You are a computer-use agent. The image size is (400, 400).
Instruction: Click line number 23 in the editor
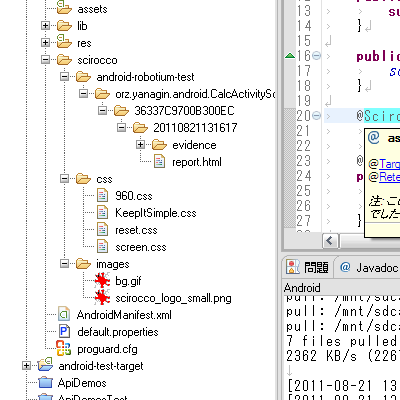304,161
